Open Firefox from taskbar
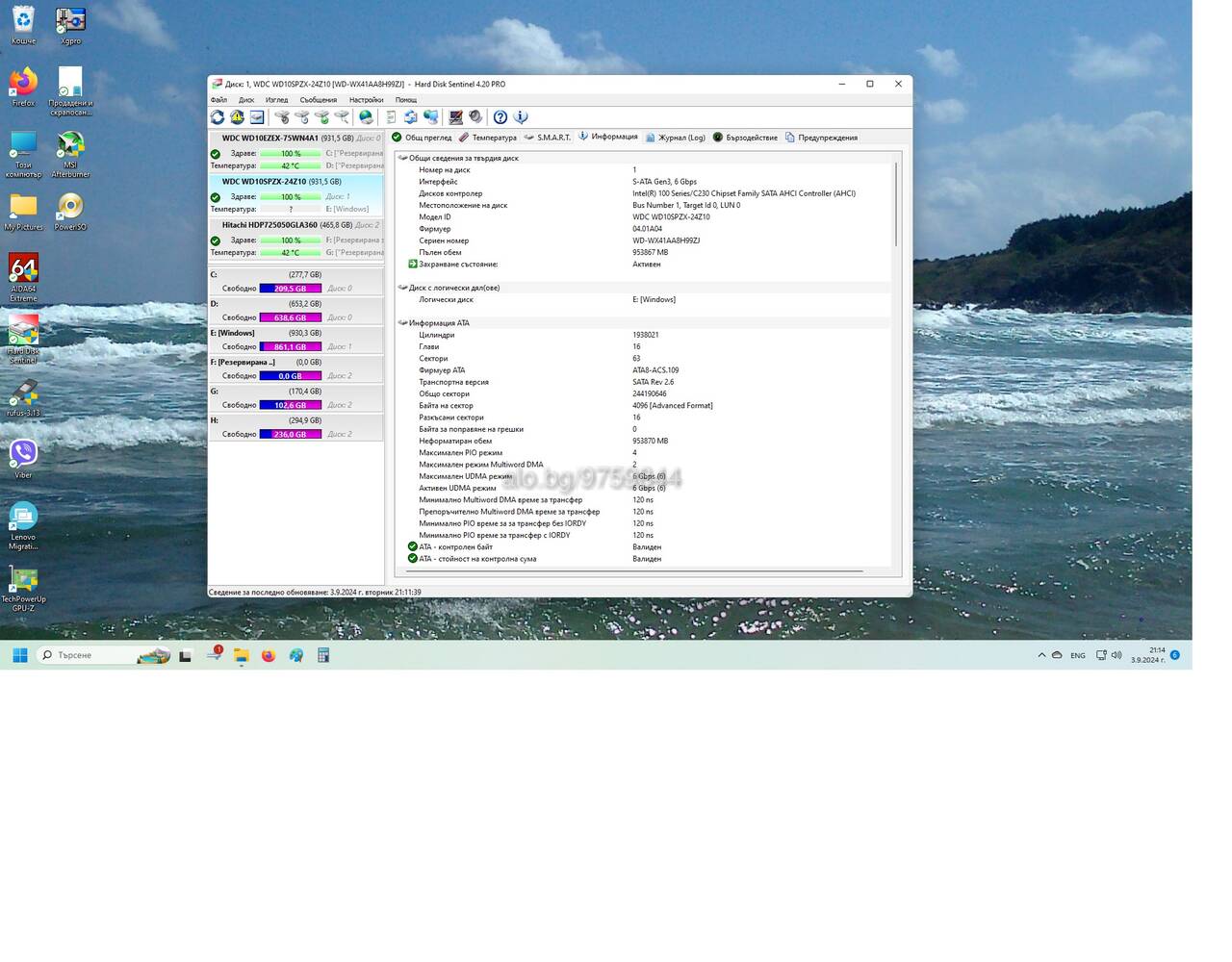Screen dimensions: 1232x962 269,655
